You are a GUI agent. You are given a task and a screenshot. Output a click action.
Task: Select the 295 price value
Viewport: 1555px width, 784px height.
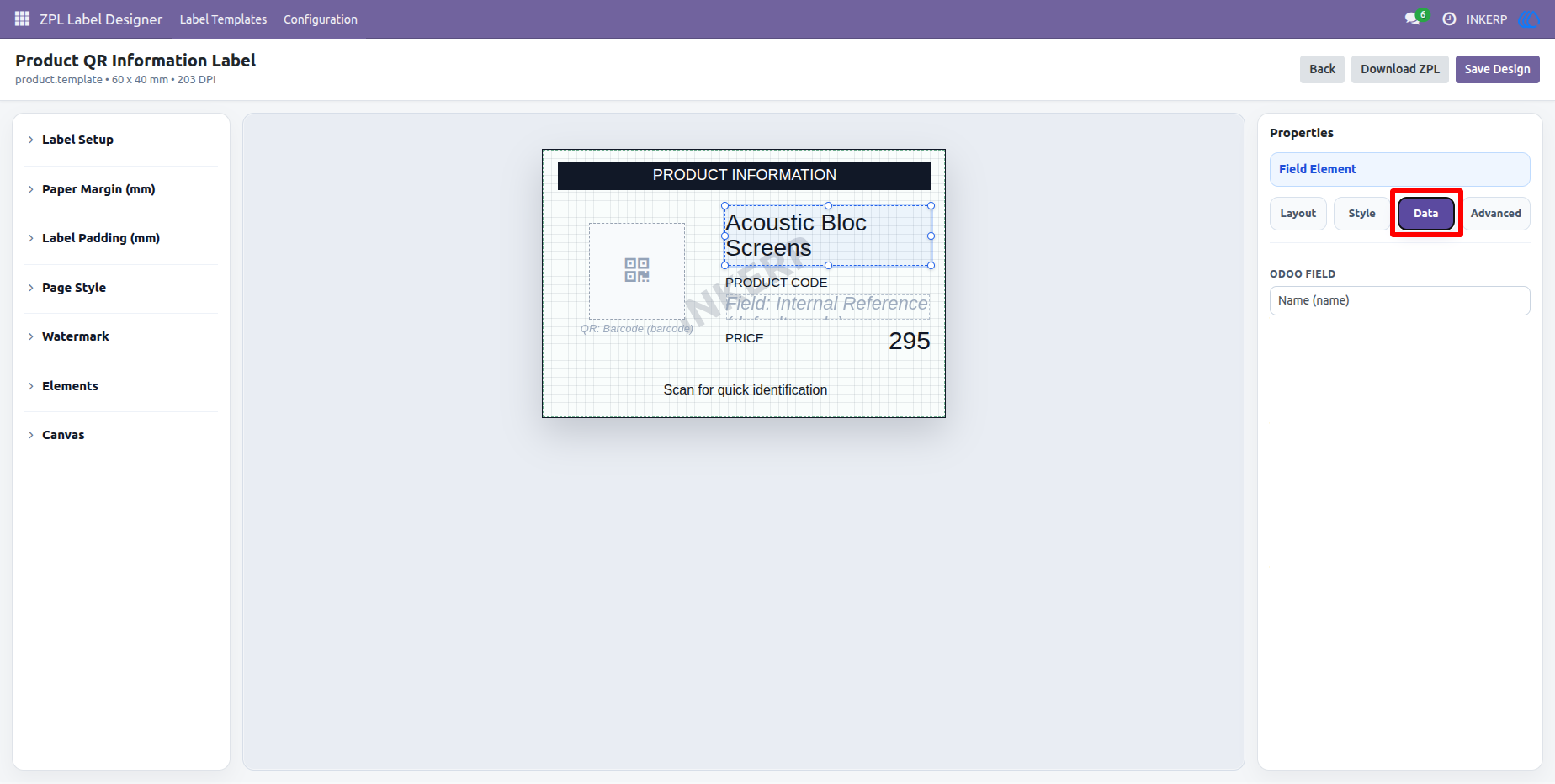(x=909, y=341)
